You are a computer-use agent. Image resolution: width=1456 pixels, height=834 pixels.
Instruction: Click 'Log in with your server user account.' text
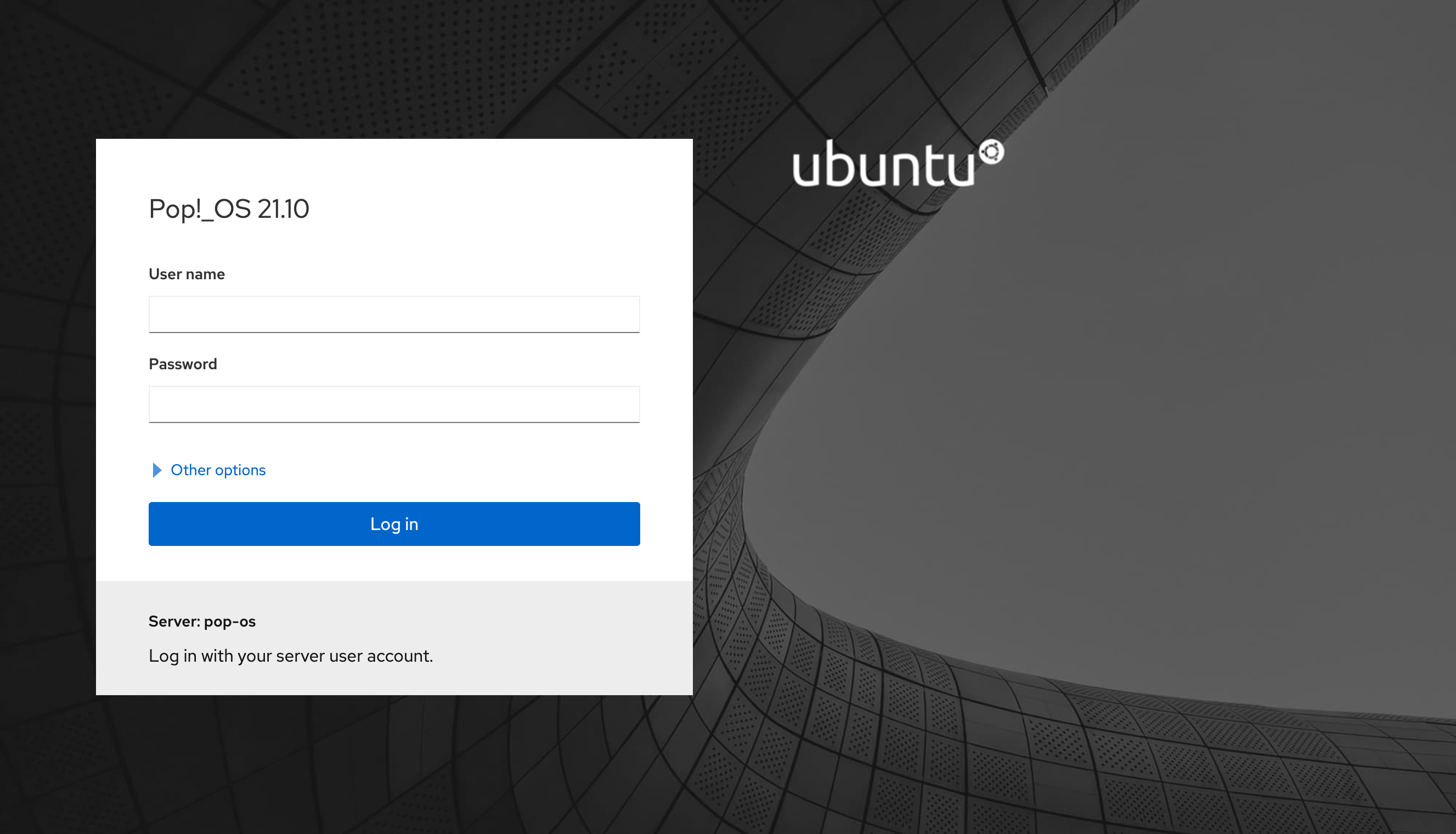tap(291, 655)
